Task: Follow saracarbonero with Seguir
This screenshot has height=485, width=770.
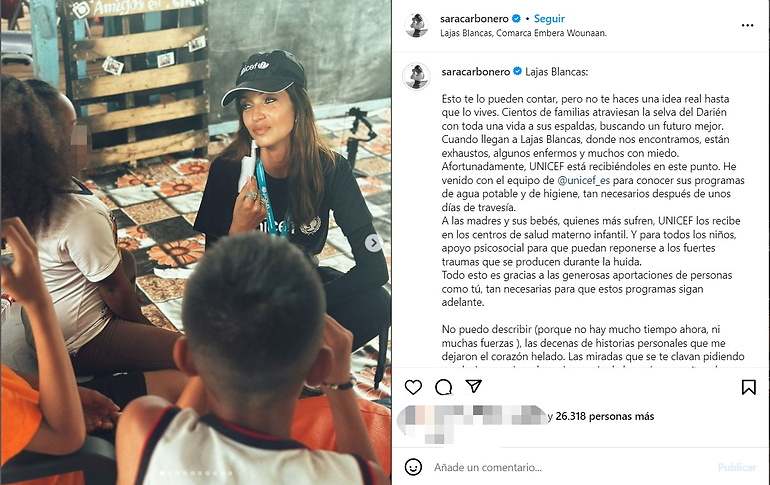Action: [x=549, y=19]
